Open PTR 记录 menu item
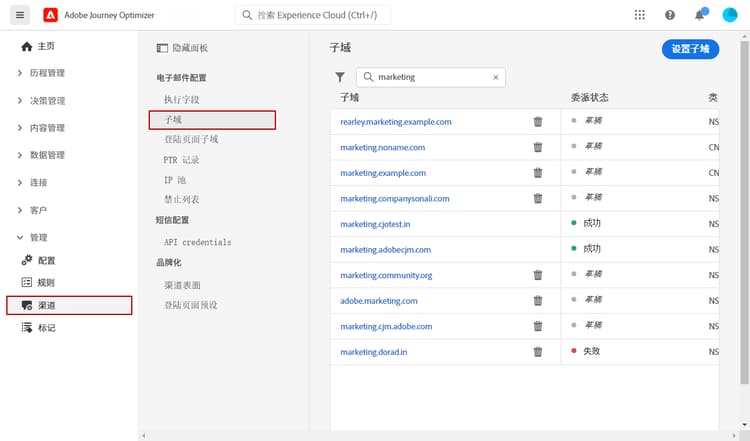The image size is (750, 441). 181,160
